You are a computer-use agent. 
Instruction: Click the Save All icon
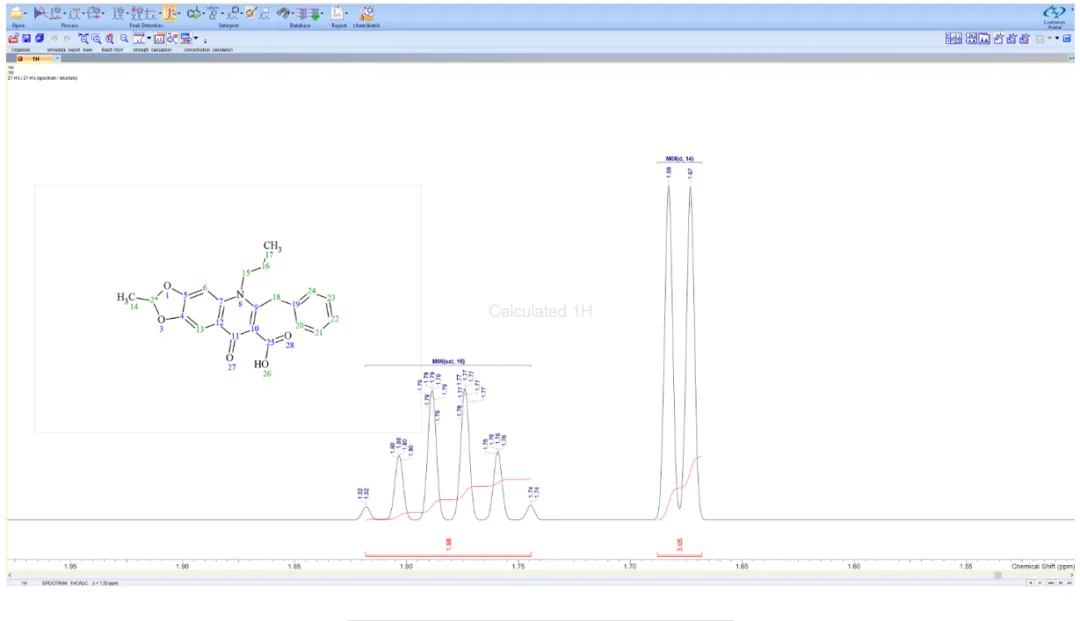coord(39,39)
